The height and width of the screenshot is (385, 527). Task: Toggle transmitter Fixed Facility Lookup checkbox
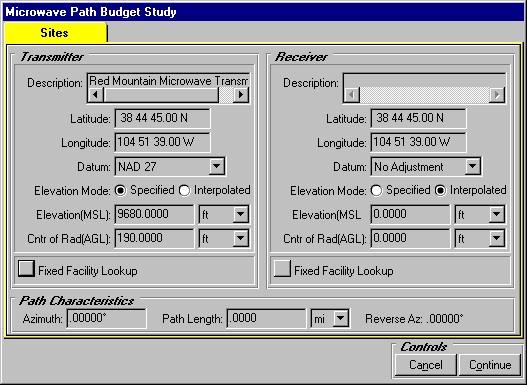[26, 269]
